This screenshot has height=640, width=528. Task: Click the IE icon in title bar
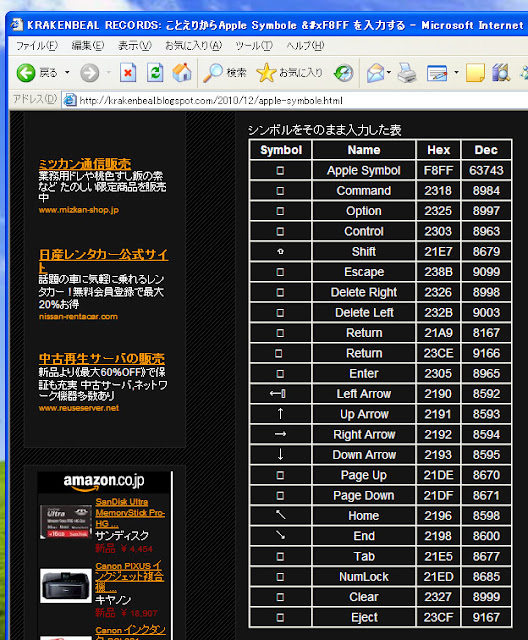pos(17,24)
